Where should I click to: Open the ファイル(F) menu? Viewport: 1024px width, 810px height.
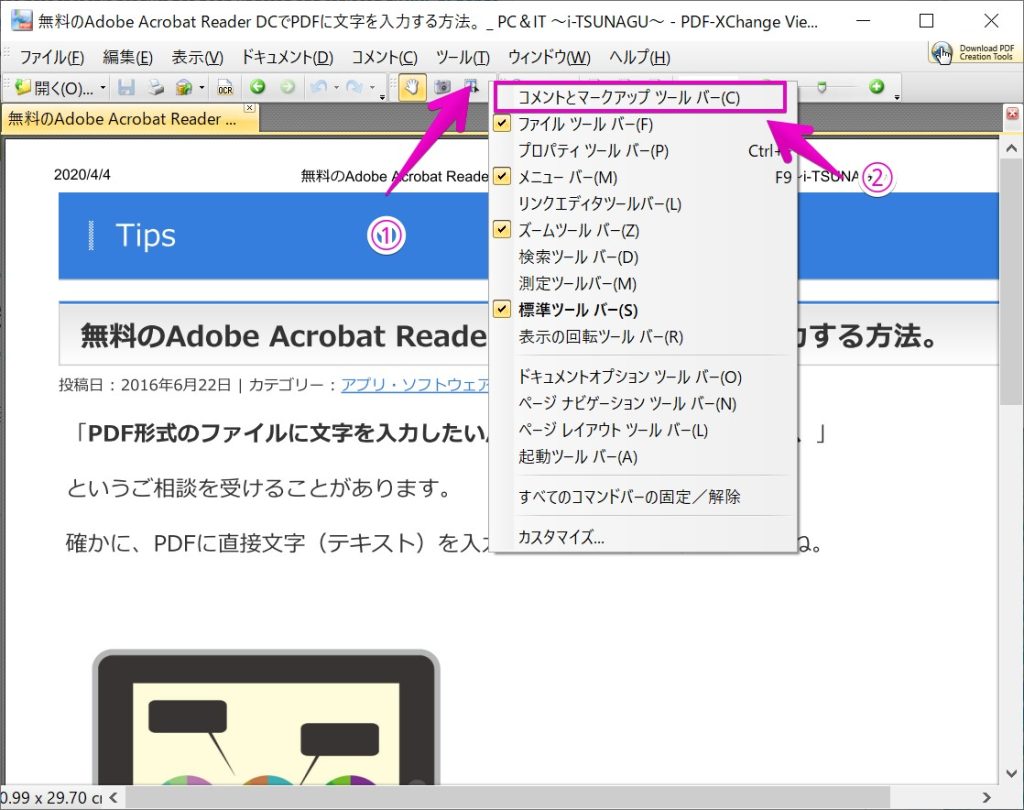52,57
